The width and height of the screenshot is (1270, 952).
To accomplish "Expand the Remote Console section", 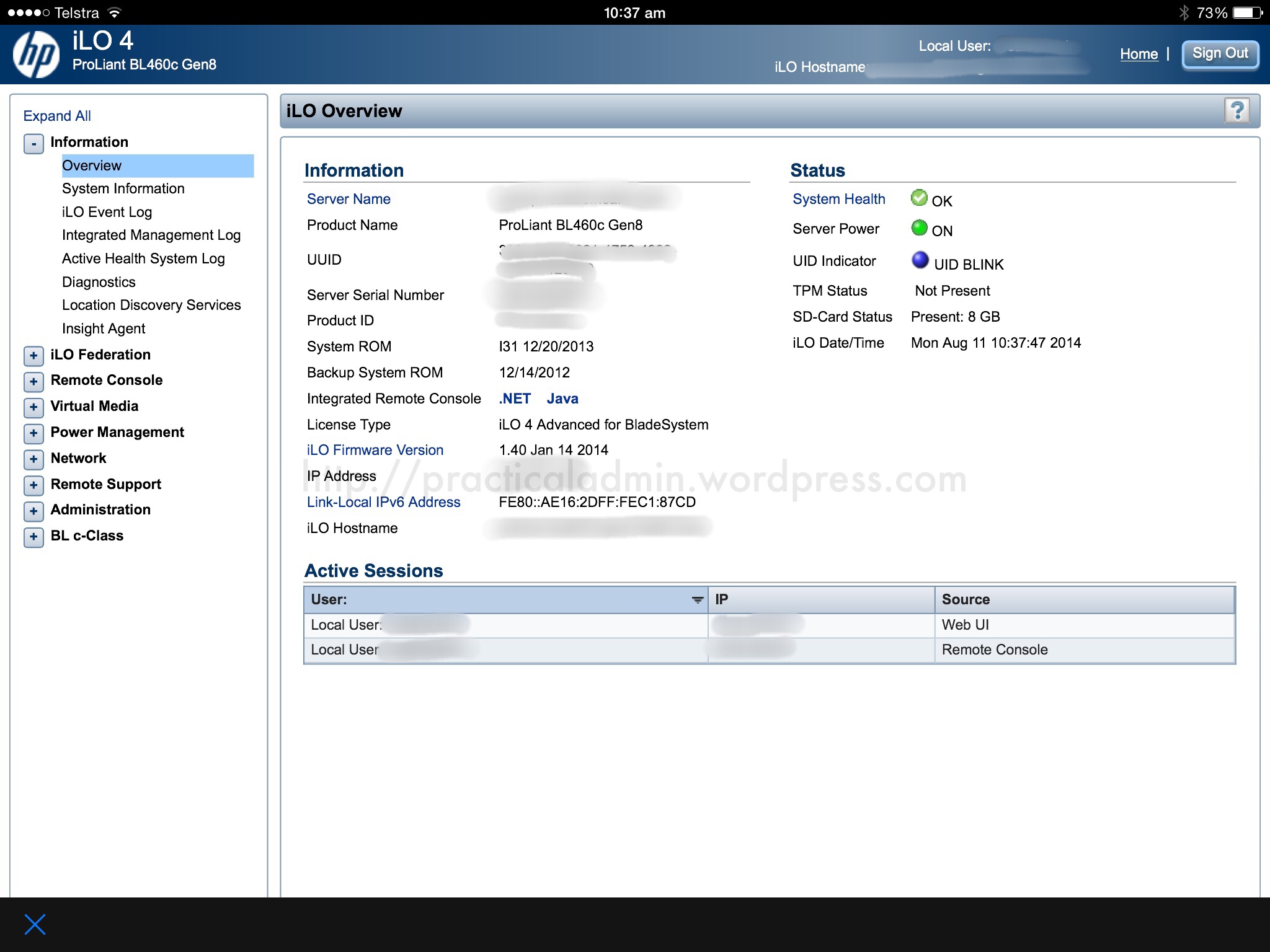I will coord(33,382).
